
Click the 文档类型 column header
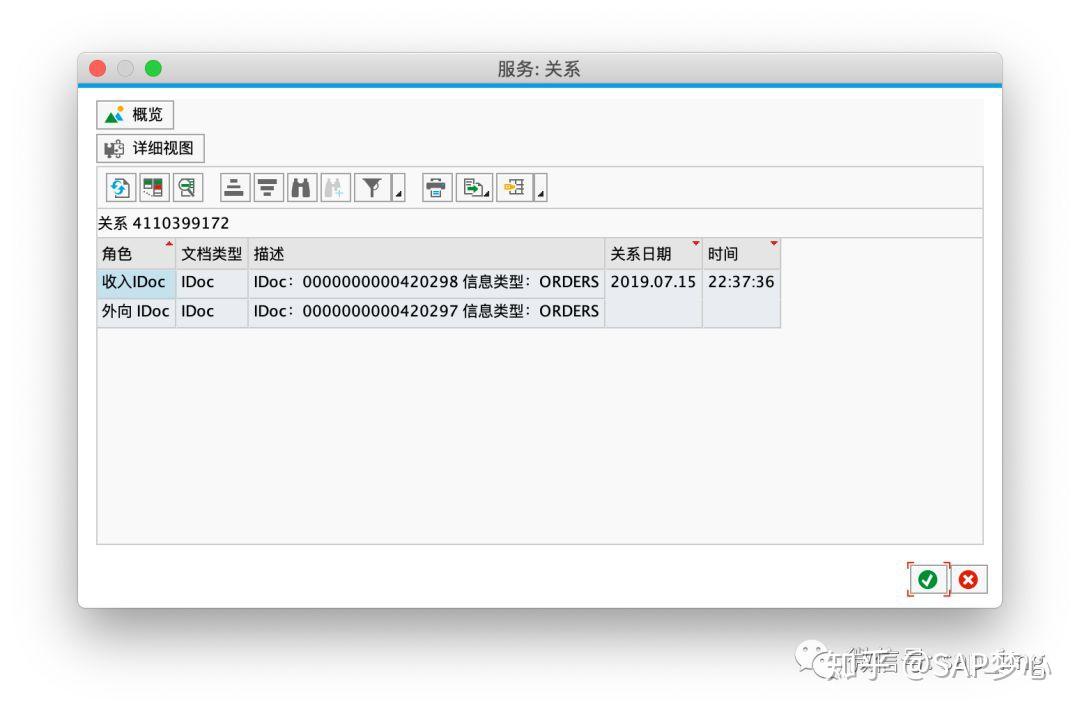211,254
